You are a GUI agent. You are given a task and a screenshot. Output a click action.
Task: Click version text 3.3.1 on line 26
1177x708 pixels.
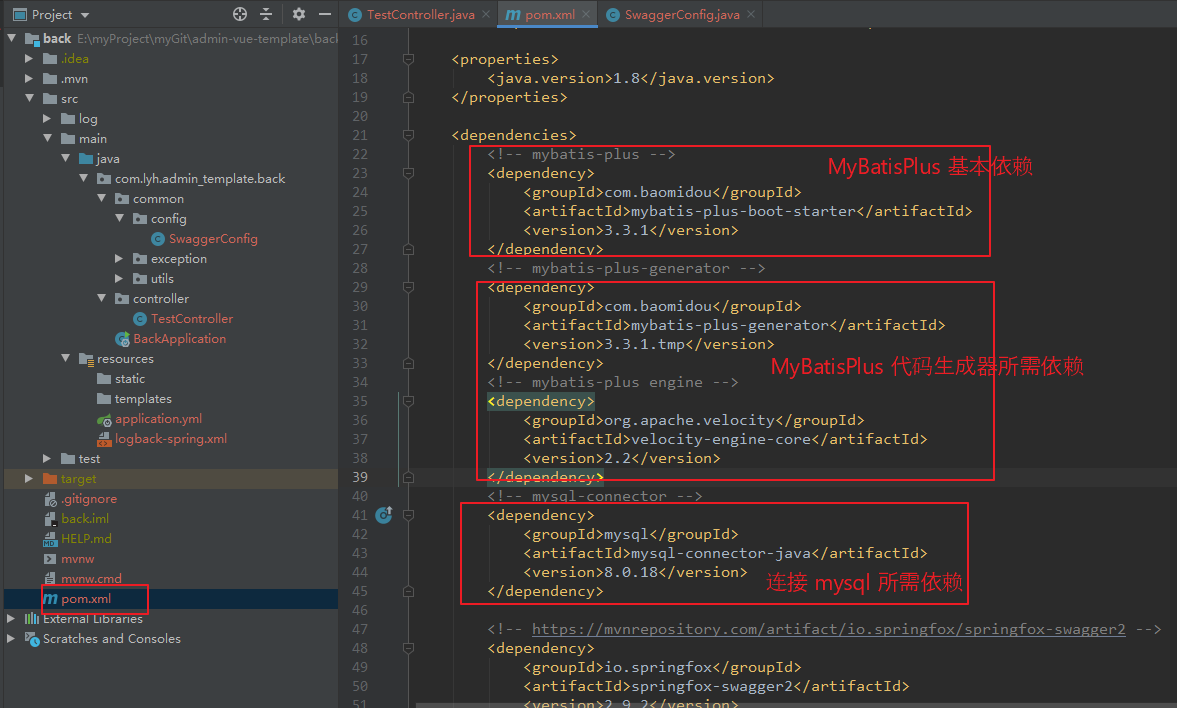pyautogui.click(x=626, y=230)
